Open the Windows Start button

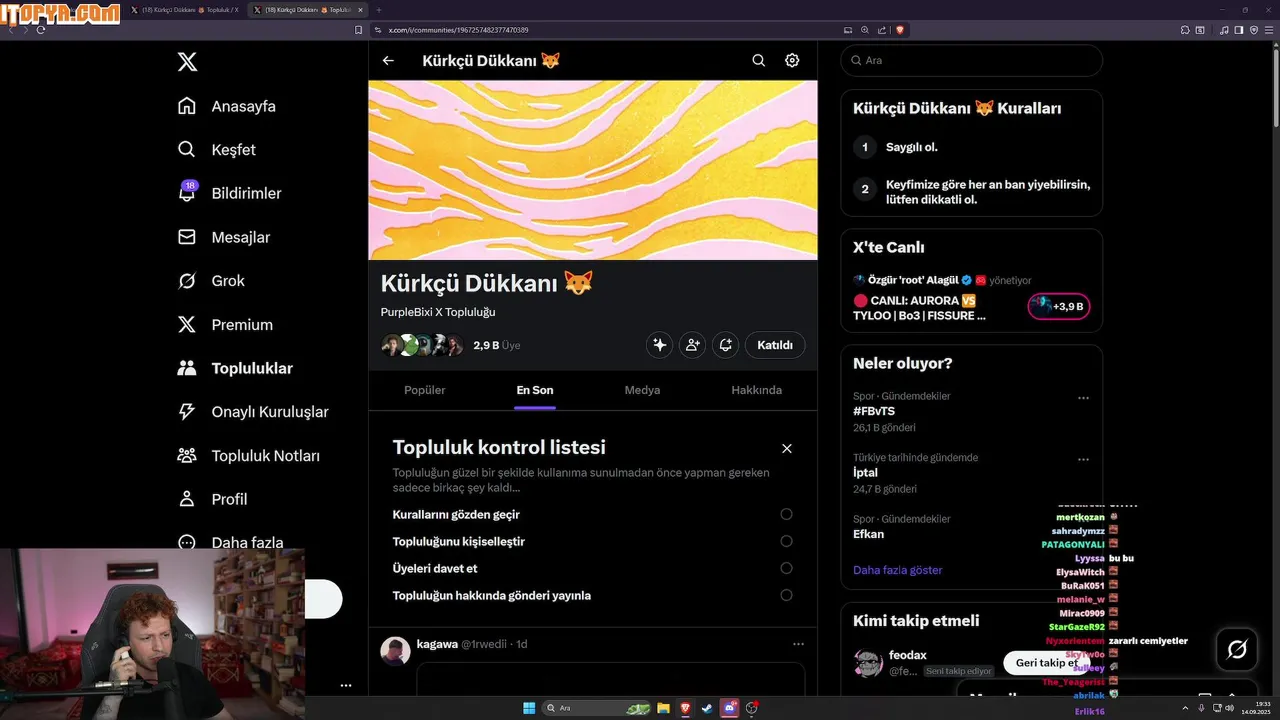click(529, 708)
